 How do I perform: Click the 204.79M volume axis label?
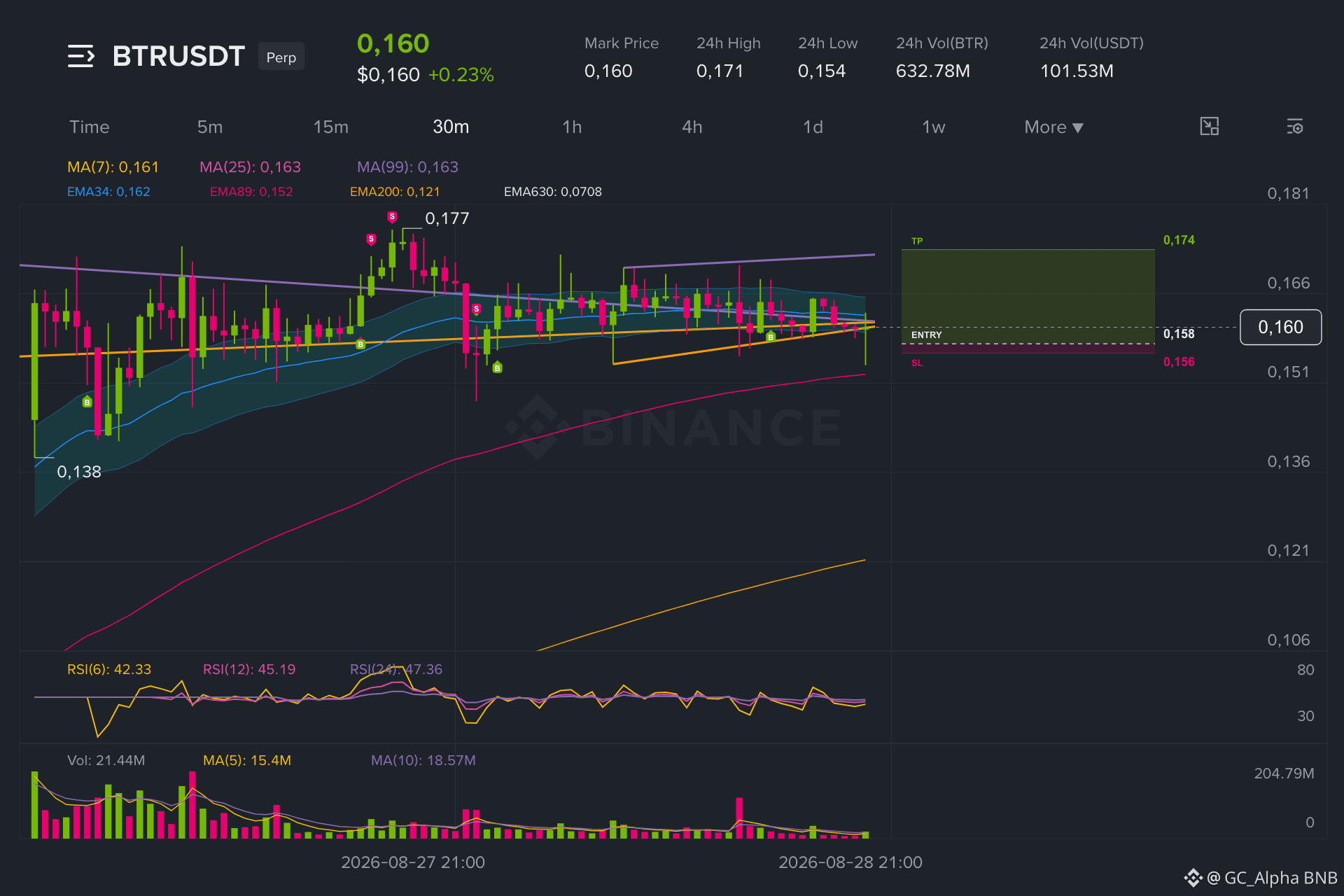tap(1284, 773)
